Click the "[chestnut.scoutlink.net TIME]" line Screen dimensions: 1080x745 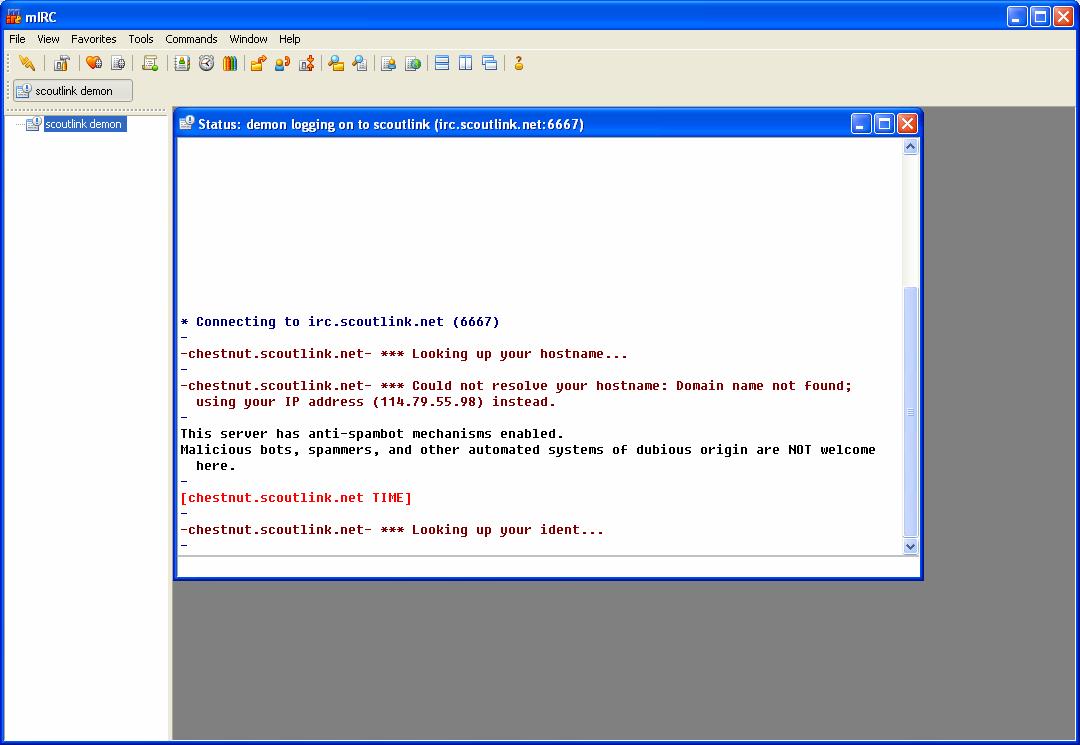coord(295,498)
